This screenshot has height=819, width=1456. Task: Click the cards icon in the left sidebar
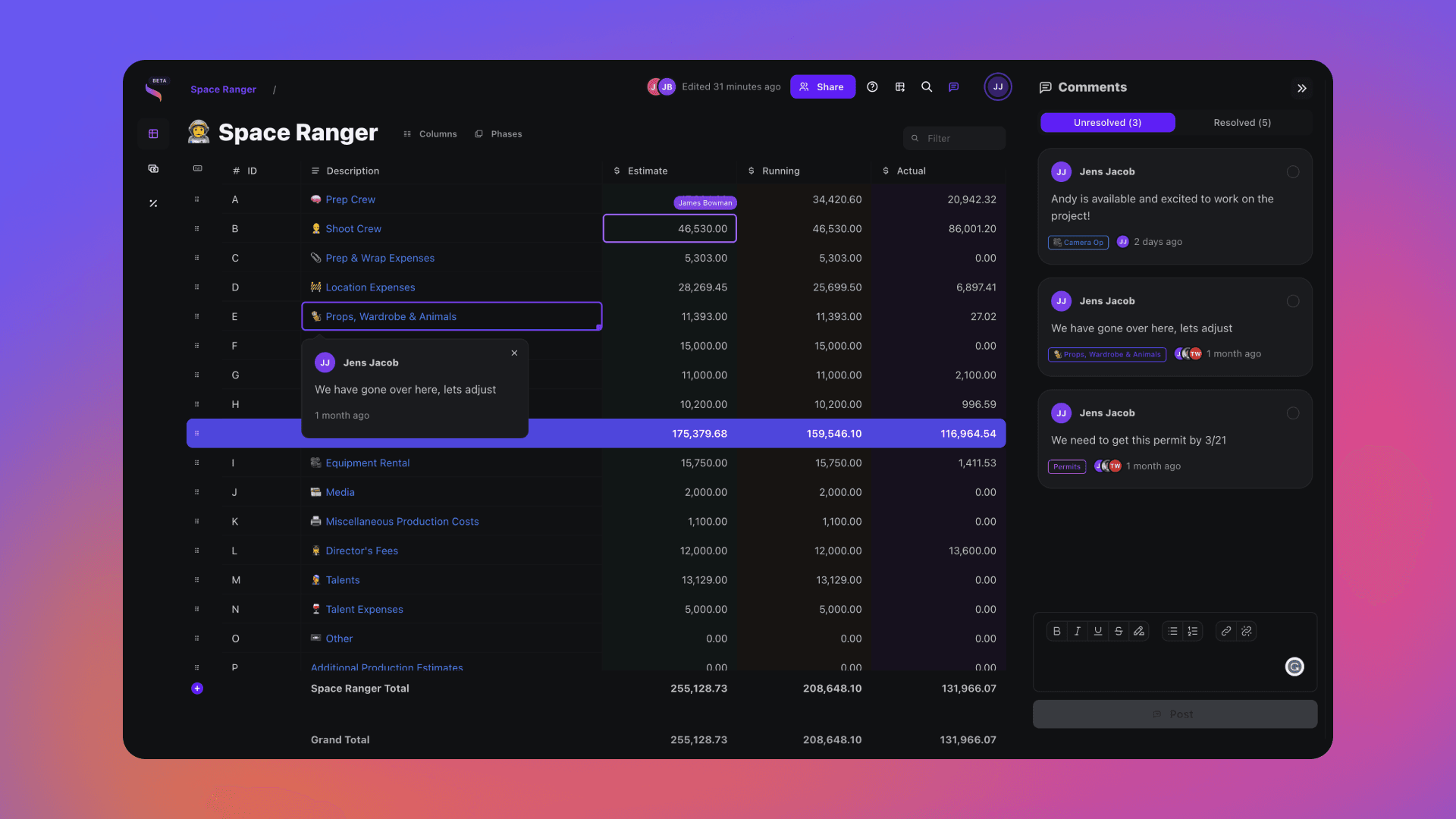(x=154, y=168)
